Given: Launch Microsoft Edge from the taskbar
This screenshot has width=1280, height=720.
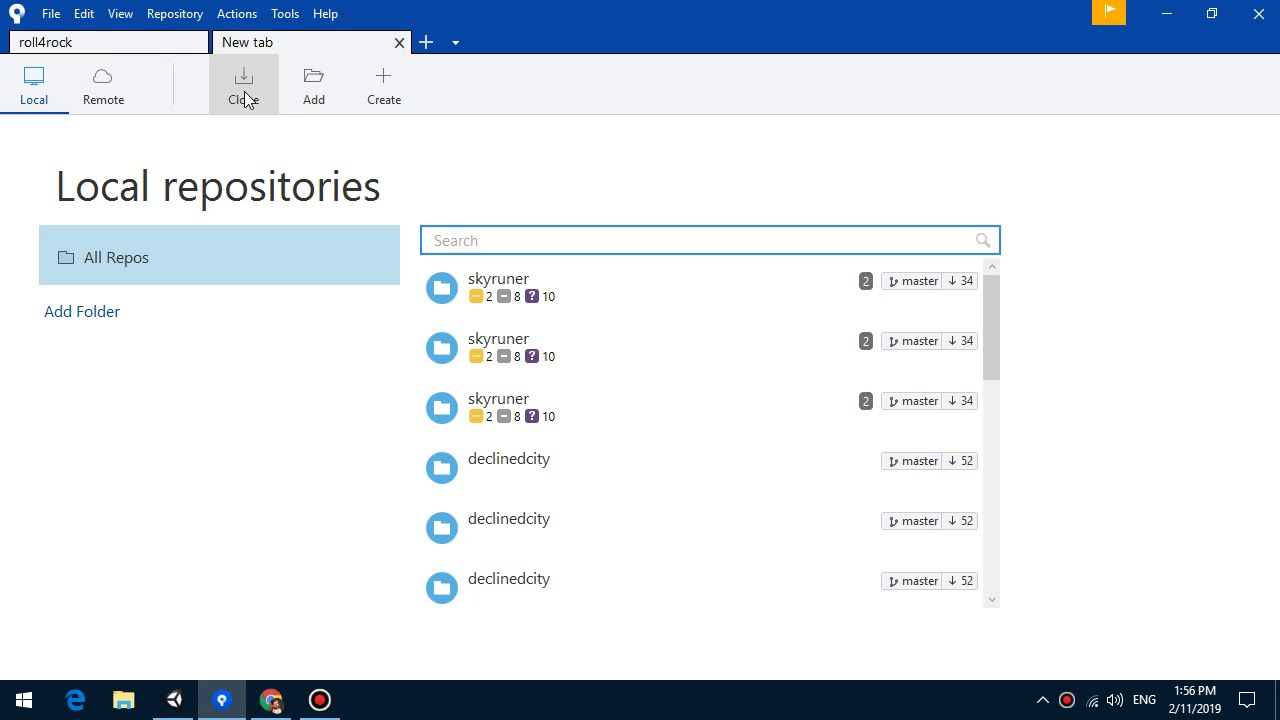Looking at the screenshot, I should tap(75, 700).
